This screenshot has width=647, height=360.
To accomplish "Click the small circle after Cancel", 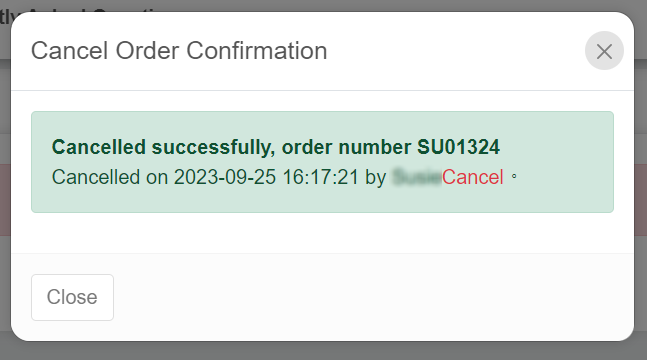I will pyautogui.click(x=514, y=176).
